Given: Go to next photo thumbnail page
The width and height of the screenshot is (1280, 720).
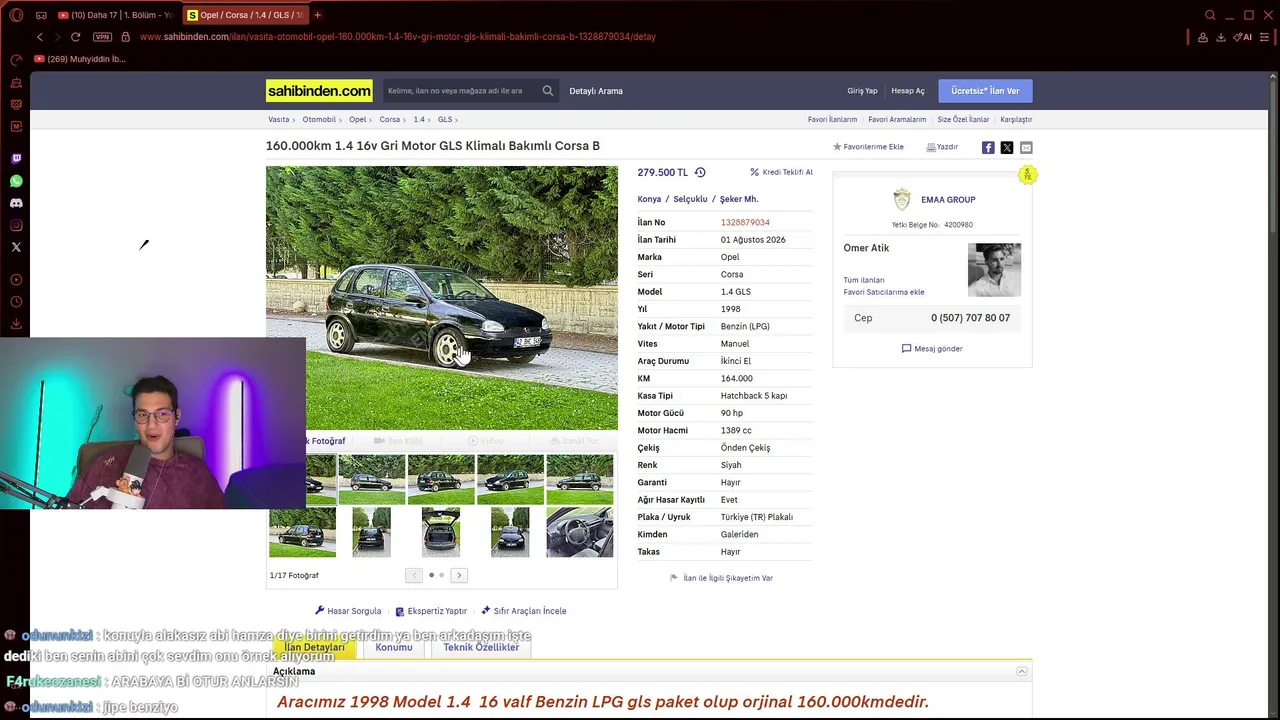Looking at the screenshot, I should point(459,575).
